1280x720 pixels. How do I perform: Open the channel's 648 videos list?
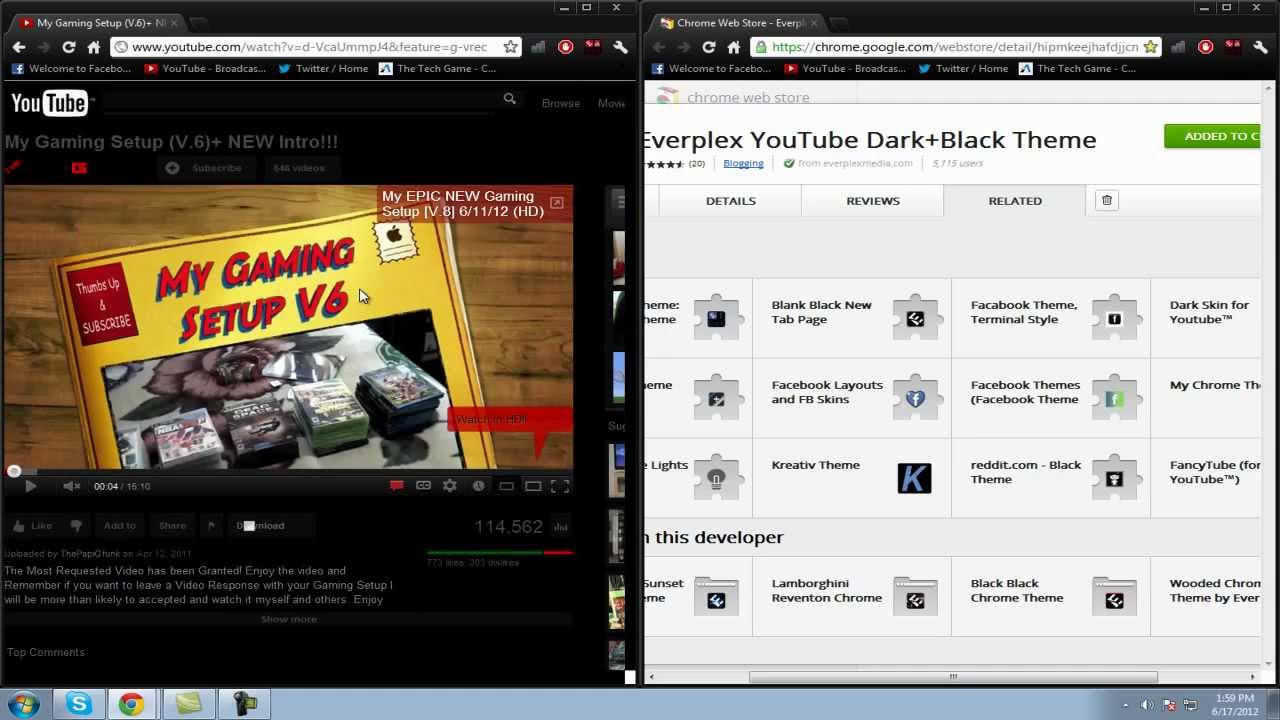click(x=298, y=168)
